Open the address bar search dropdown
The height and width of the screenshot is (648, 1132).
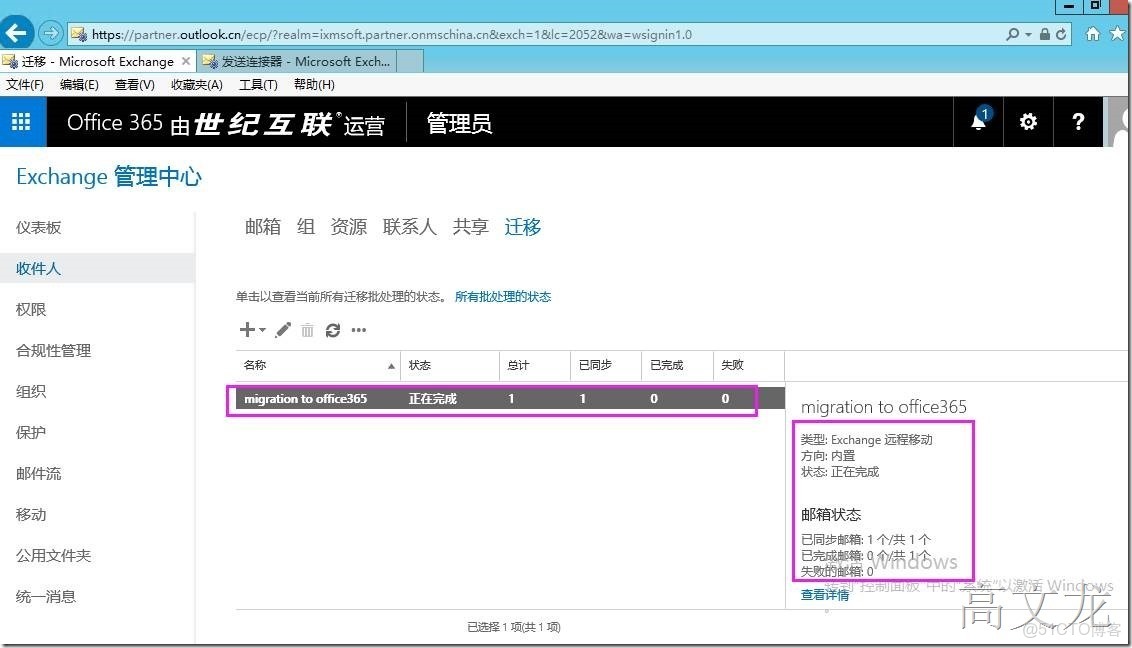[1026, 33]
